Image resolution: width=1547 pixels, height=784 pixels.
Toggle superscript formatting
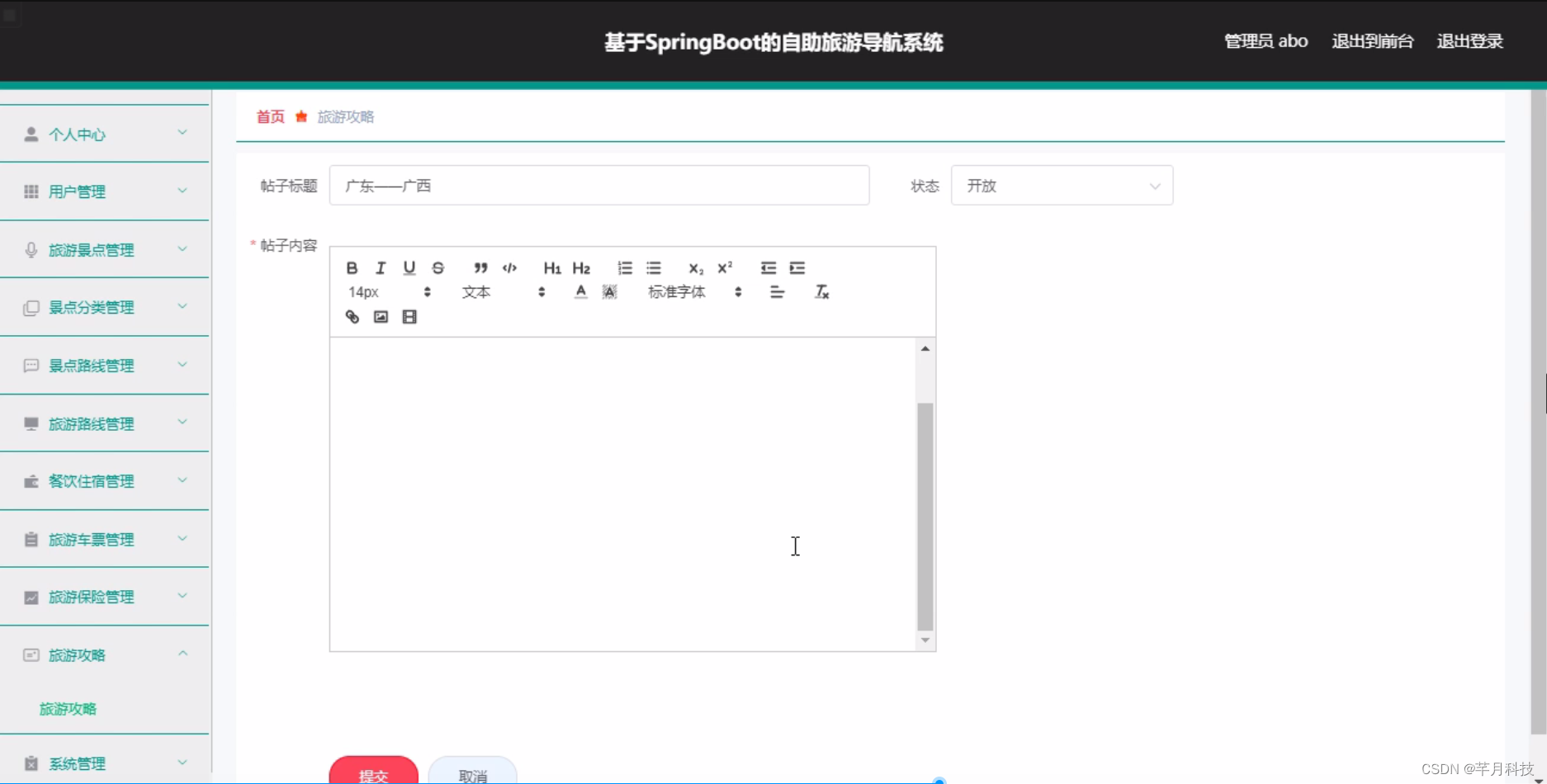[724, 267]
